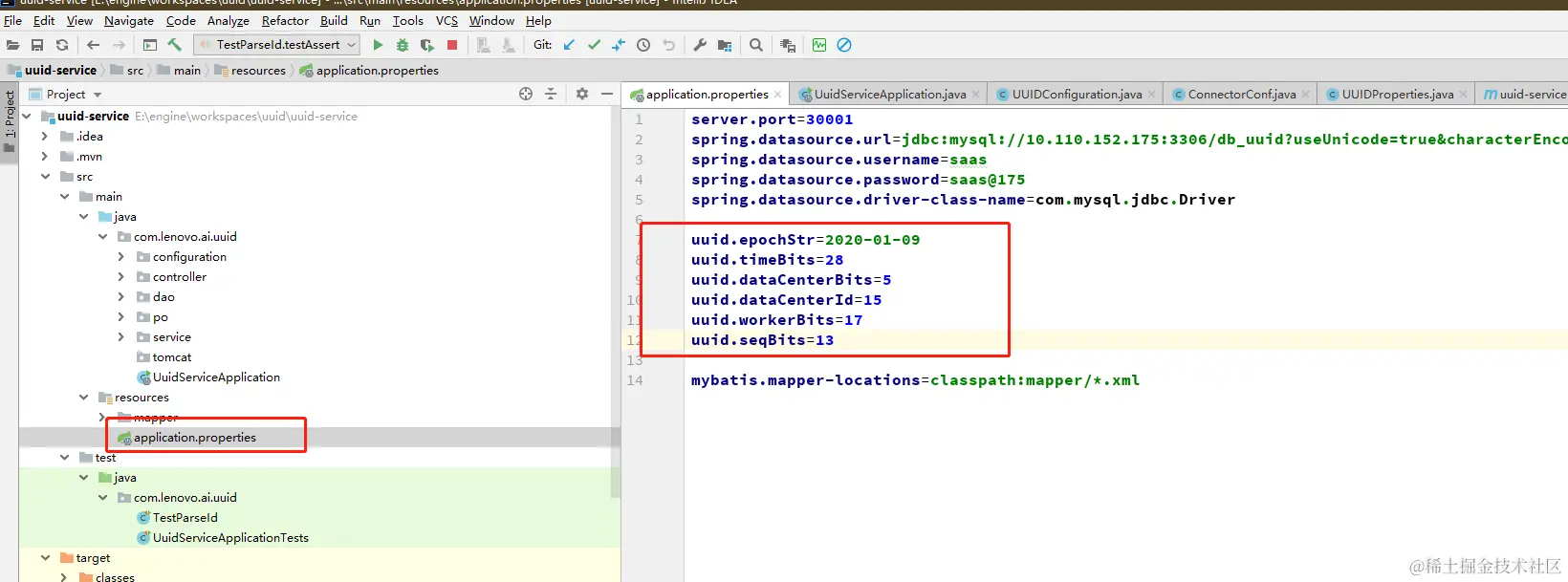Open the File menu
The image size is (1568, 582).
click(x=12, y=20)
